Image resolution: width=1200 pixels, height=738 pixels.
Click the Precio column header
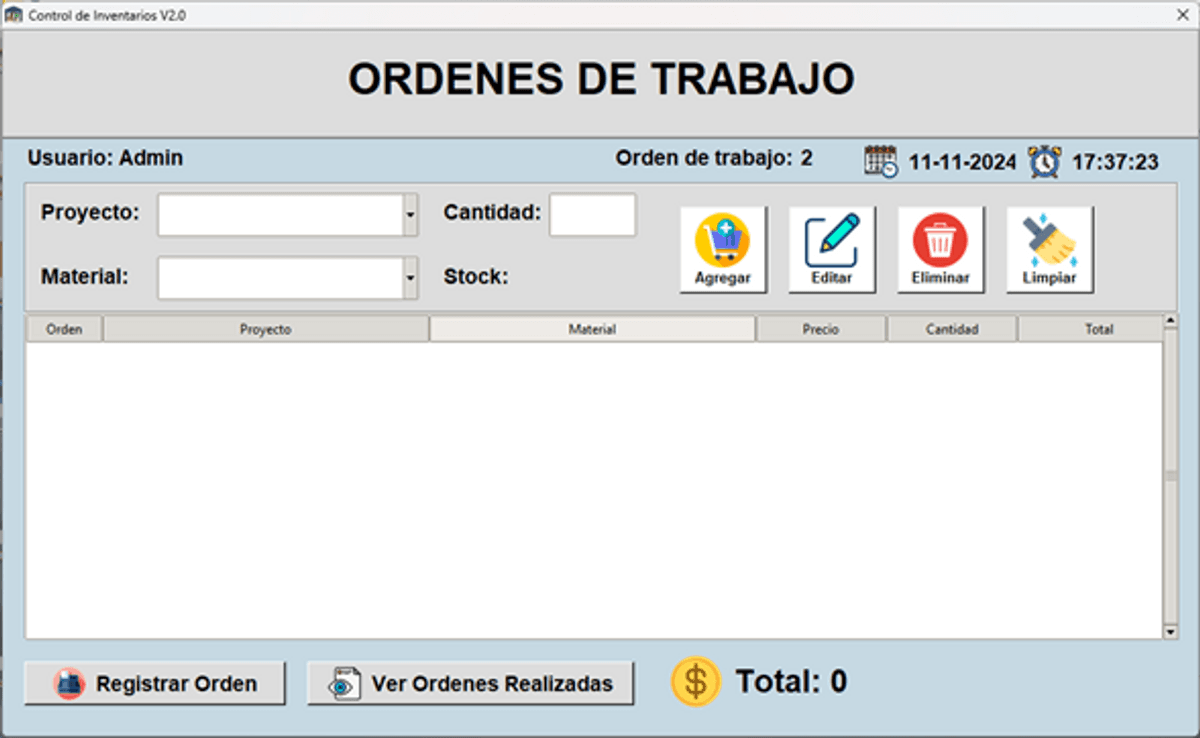coord(821,329)
